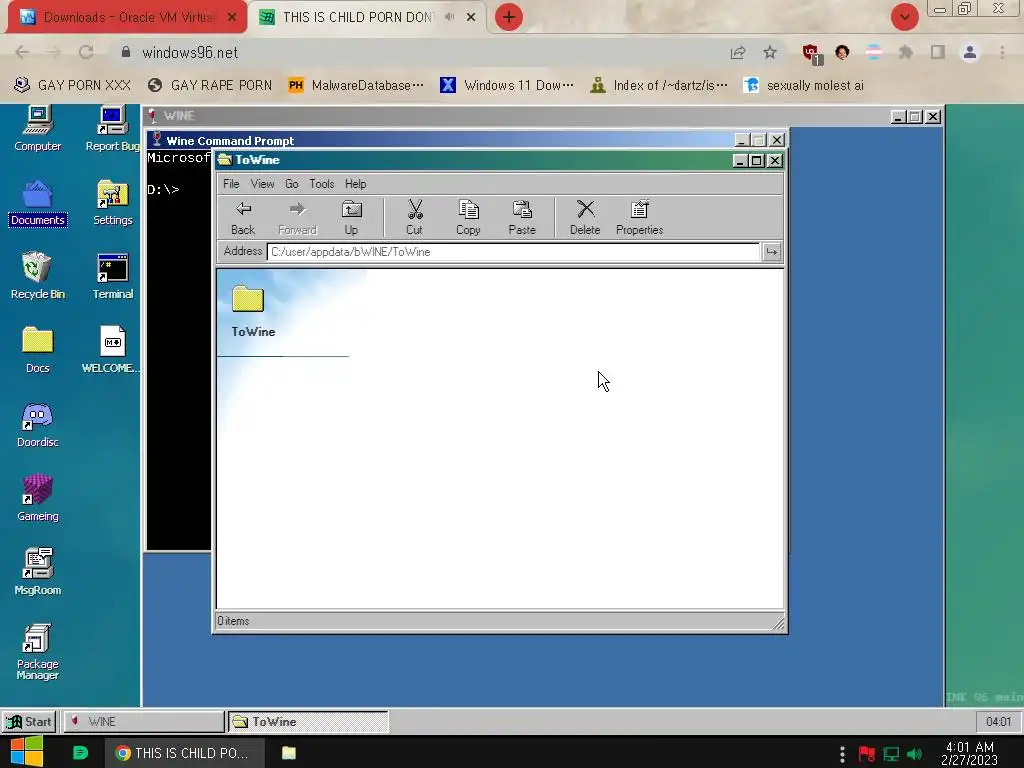Click the host network tray icon
This screenshot has height=768, width=1024.
(x=891, y=754)
